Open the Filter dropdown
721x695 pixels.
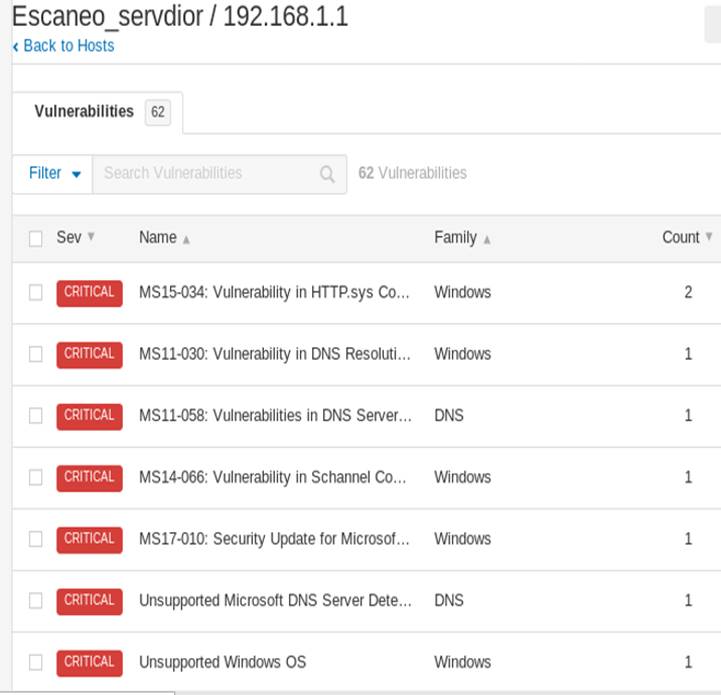pyautogui.click(x=54, y=173)
